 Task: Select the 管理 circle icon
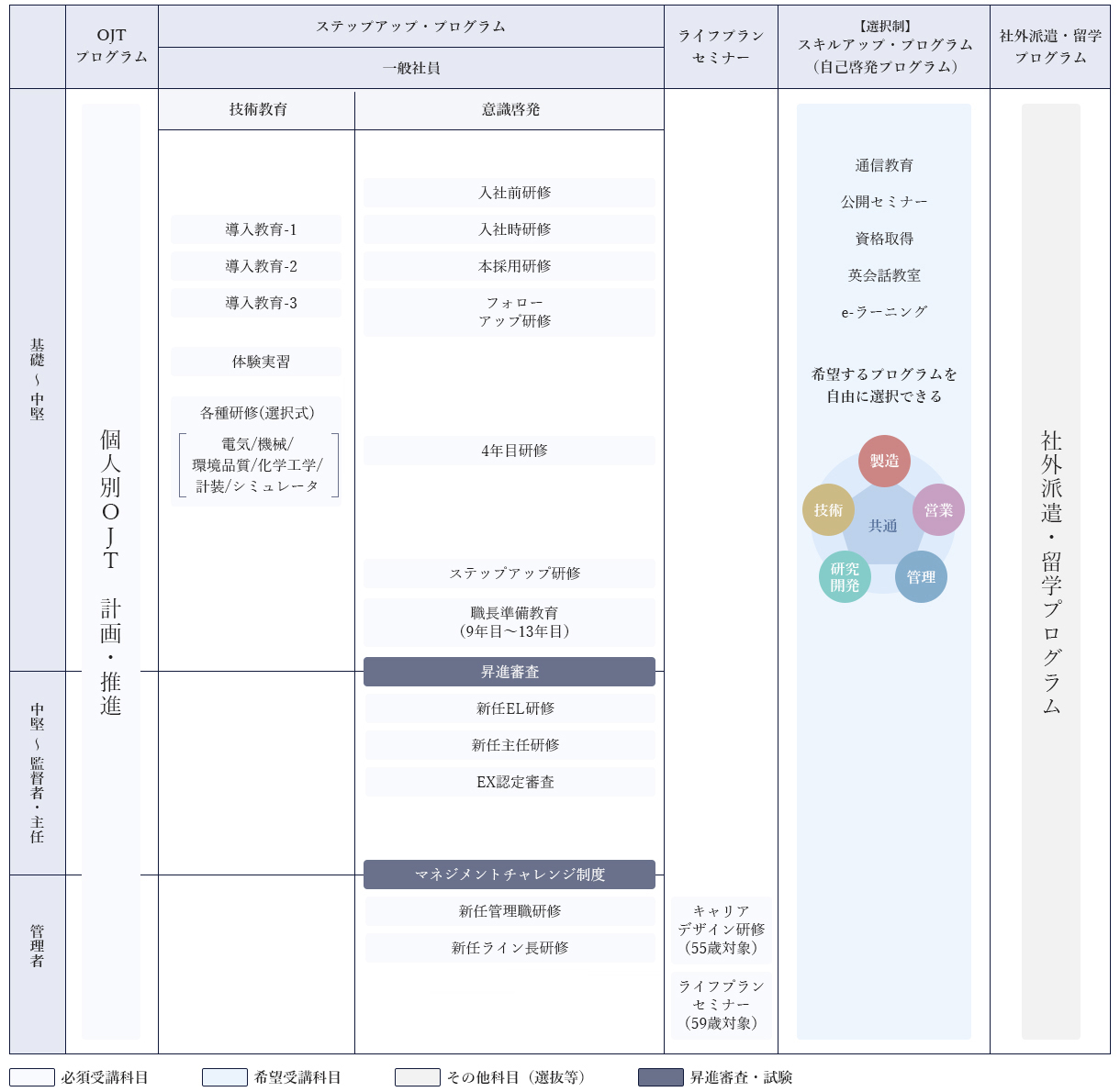click(920, 577)
